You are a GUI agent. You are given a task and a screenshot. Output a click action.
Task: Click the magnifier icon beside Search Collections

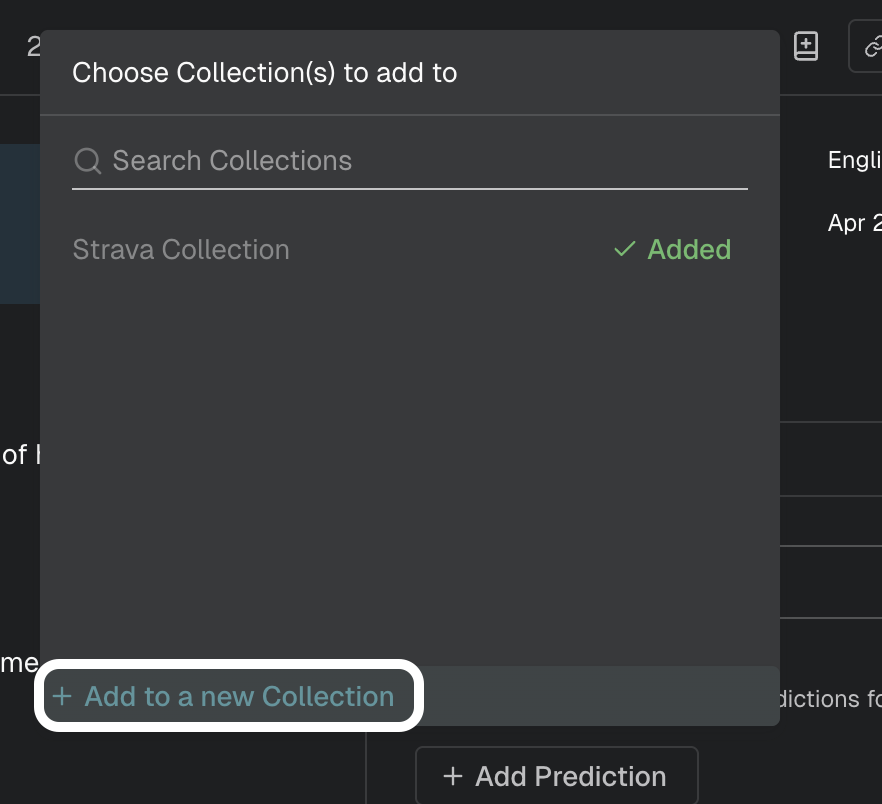click(x=88, y=161)
